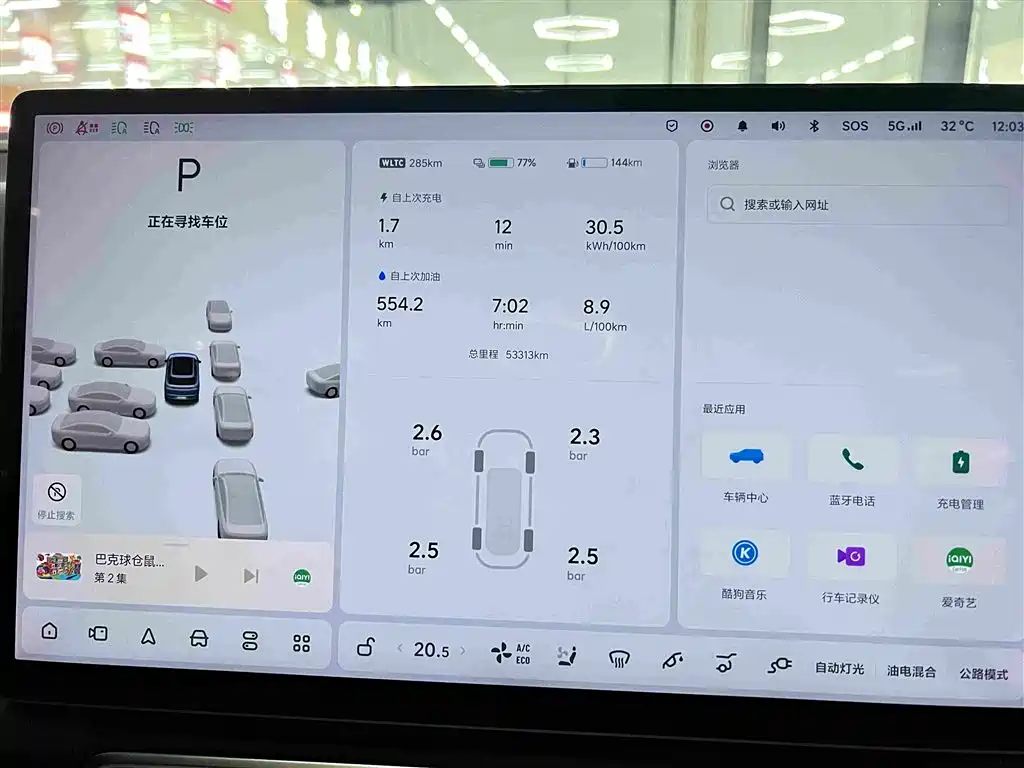Open 爱奇艺 iQIYI app
The width and height of the screenshot is (1024, 768).
click(959, 573)
